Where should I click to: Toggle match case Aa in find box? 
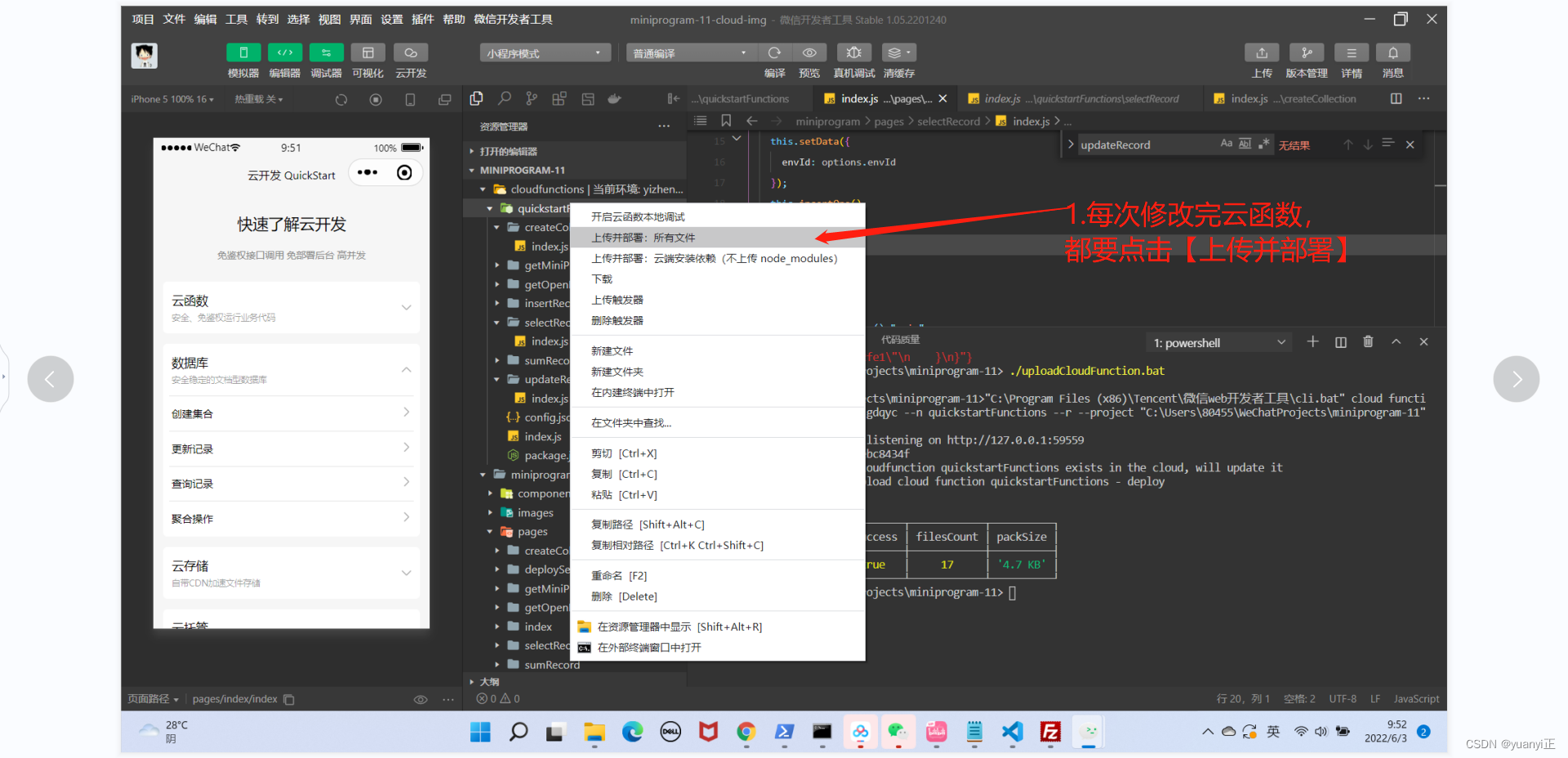(x=1227, y=144)
